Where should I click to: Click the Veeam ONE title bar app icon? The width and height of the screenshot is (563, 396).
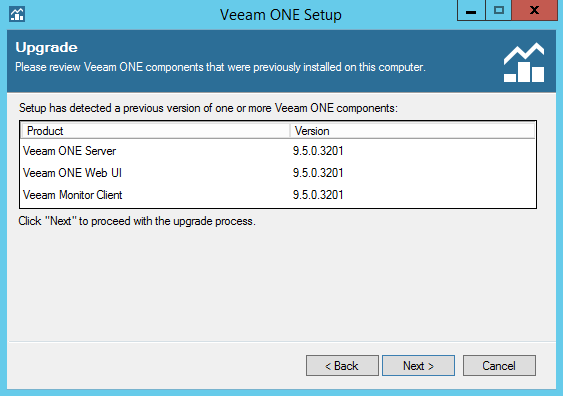17,14
